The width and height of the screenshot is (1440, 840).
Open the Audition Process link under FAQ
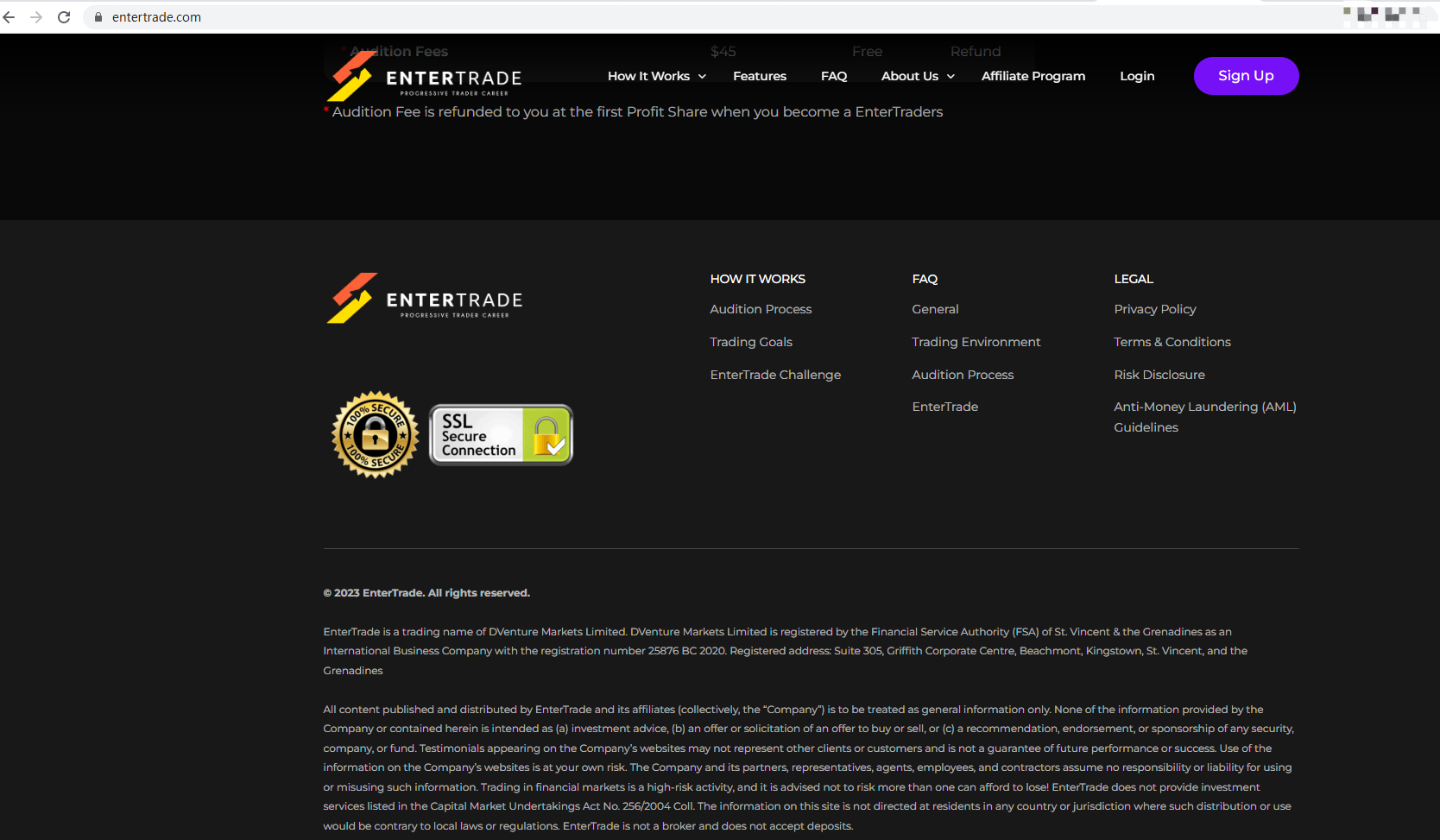click(963, 375)
